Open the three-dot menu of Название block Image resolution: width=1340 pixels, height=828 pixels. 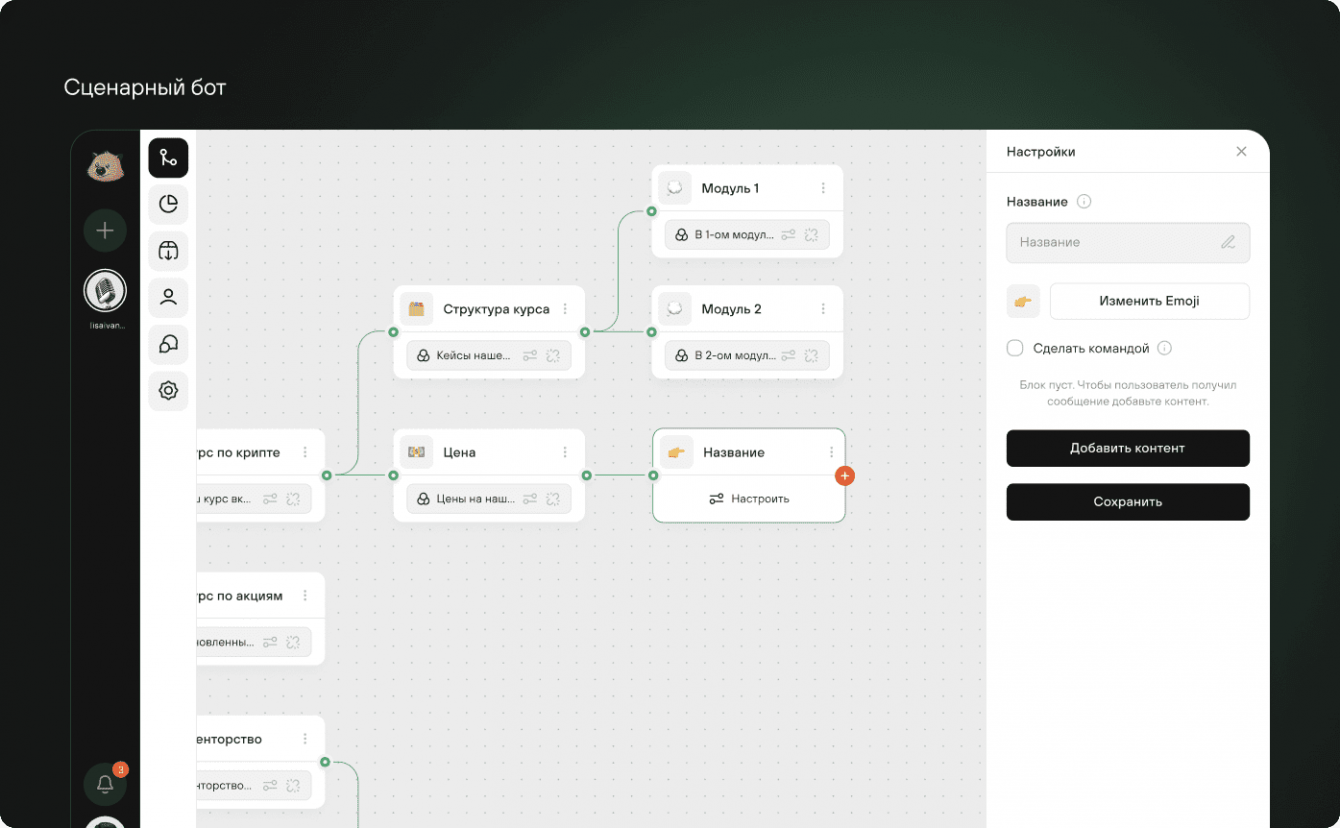tap(831, 452)
